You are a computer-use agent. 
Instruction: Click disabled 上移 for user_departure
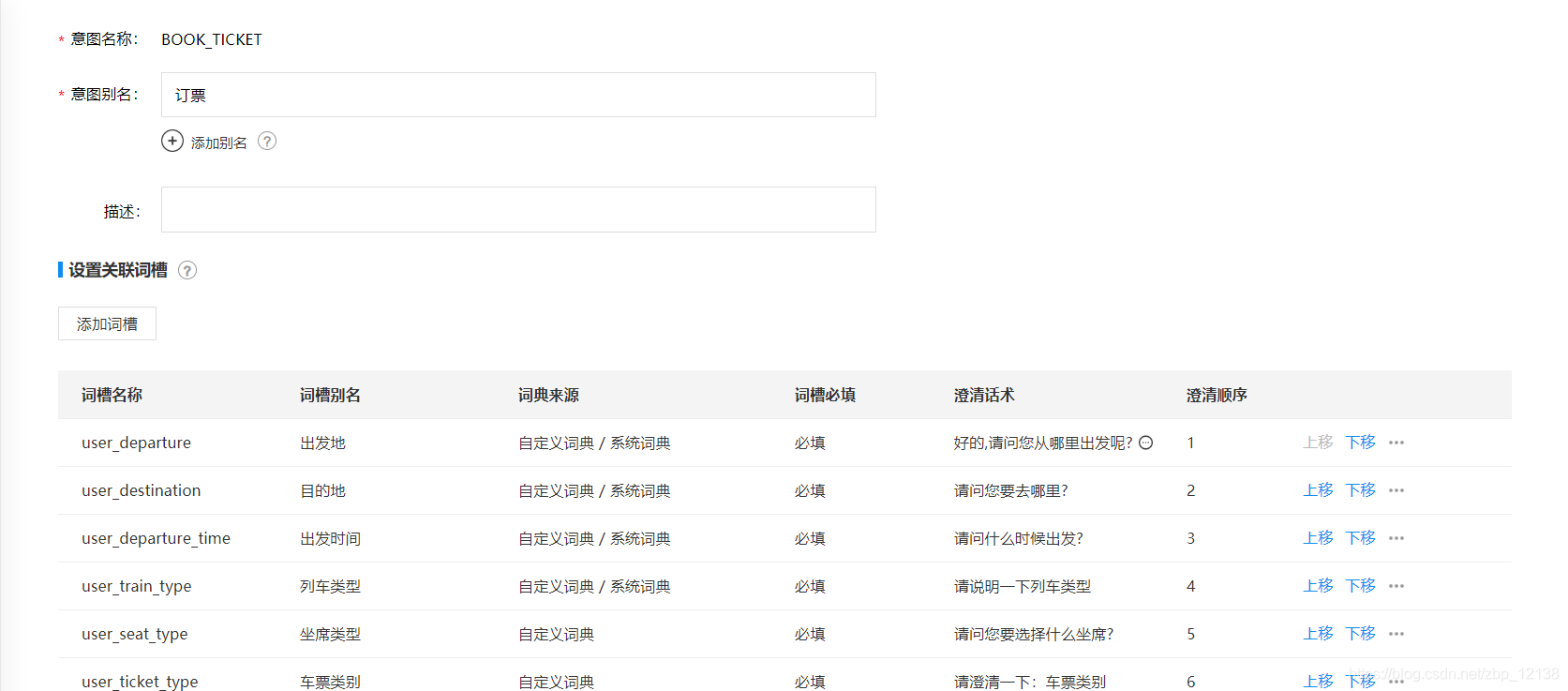(1318, 443)
